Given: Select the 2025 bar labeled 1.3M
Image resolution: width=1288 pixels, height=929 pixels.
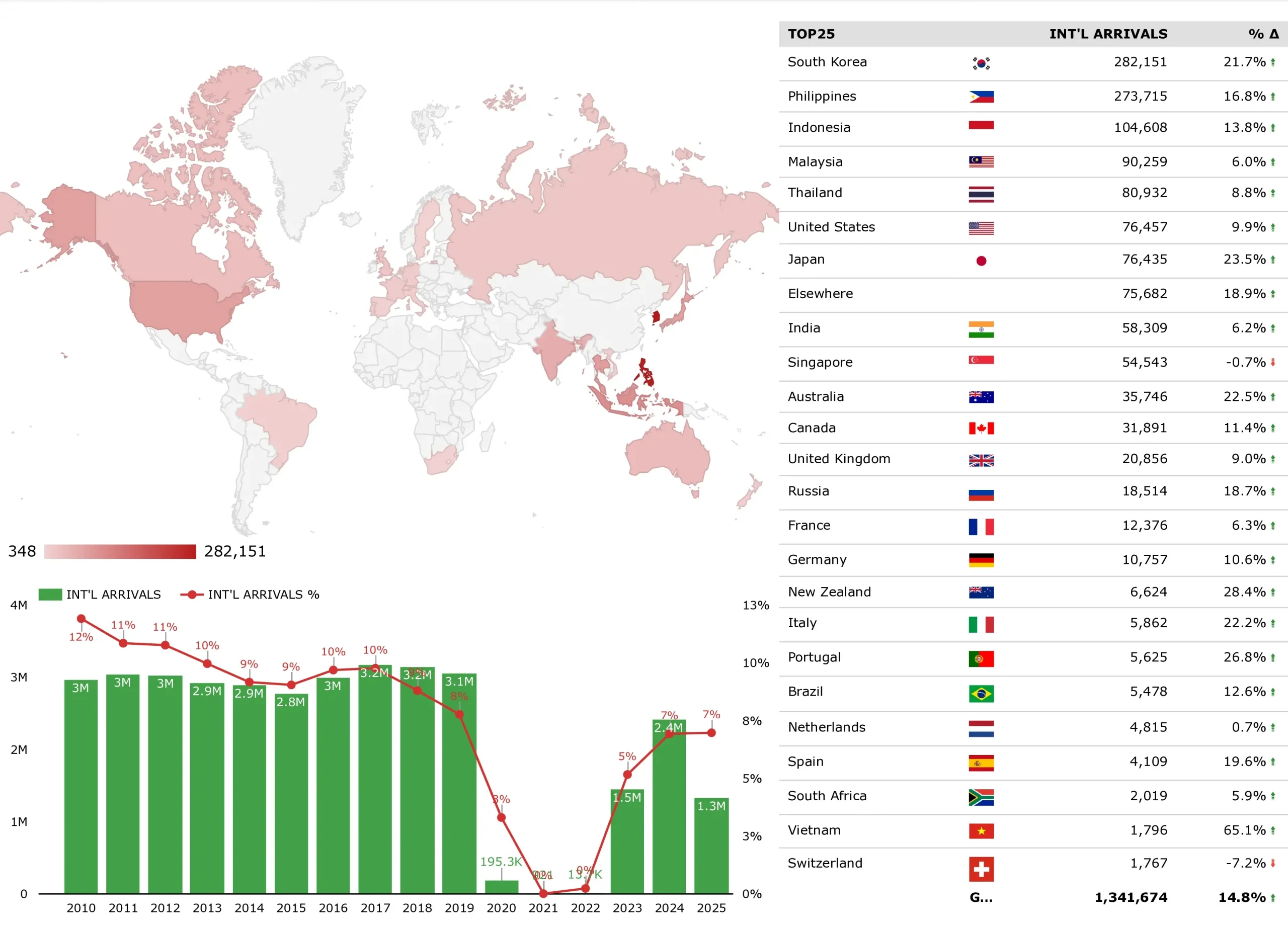Looking at the screenshot, I should (711, 846).
